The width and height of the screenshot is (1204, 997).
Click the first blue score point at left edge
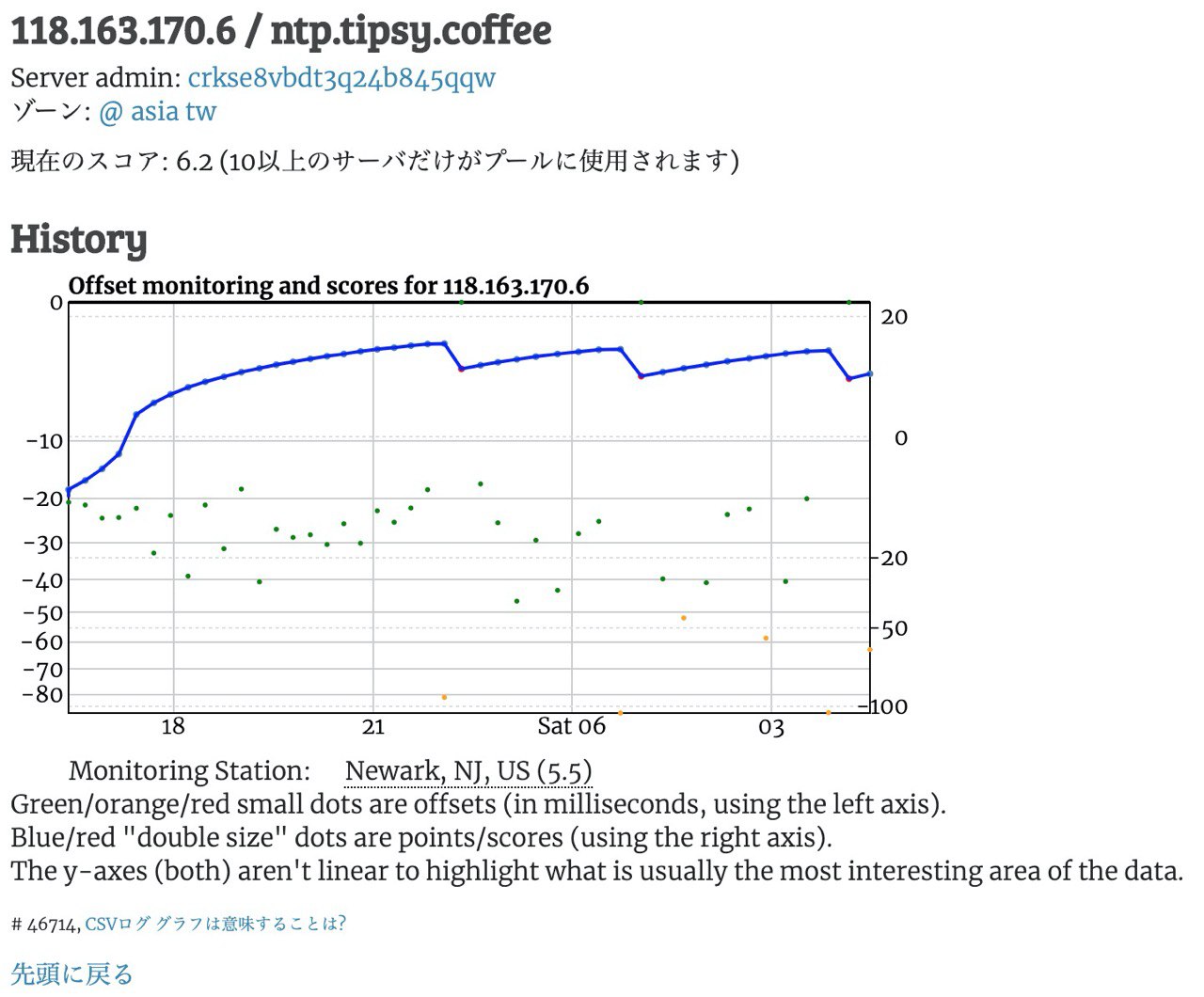69,490
